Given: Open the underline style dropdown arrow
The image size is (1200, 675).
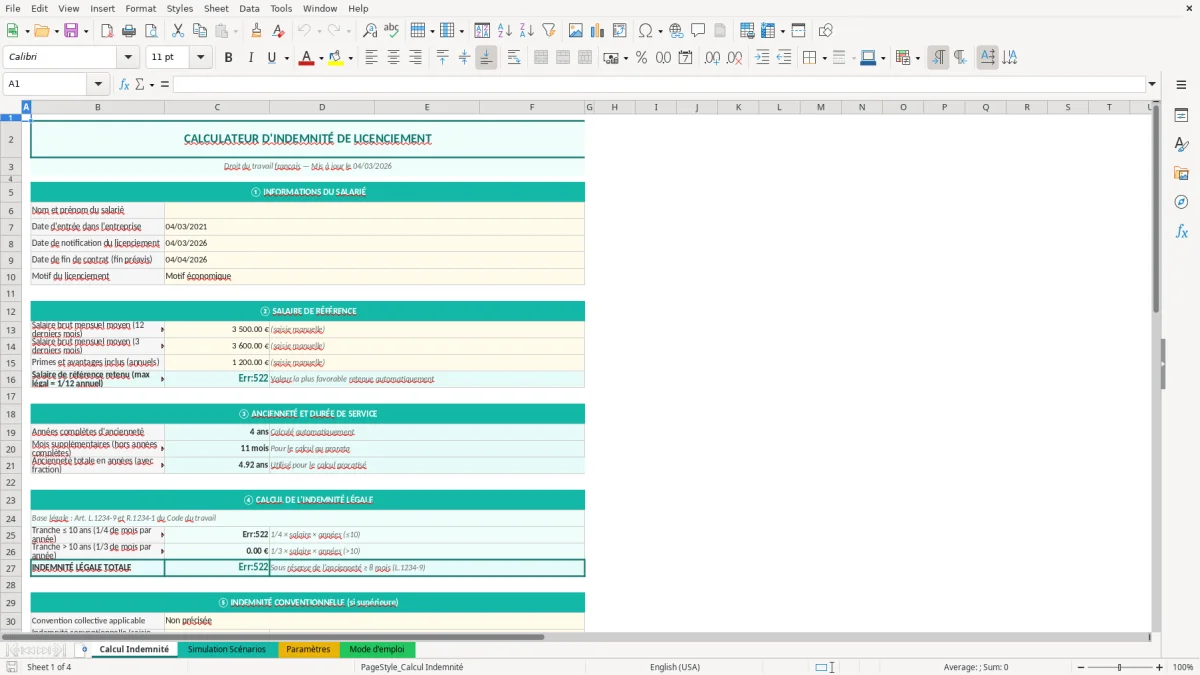Looking at the screenshot, I should coord(287,58).
